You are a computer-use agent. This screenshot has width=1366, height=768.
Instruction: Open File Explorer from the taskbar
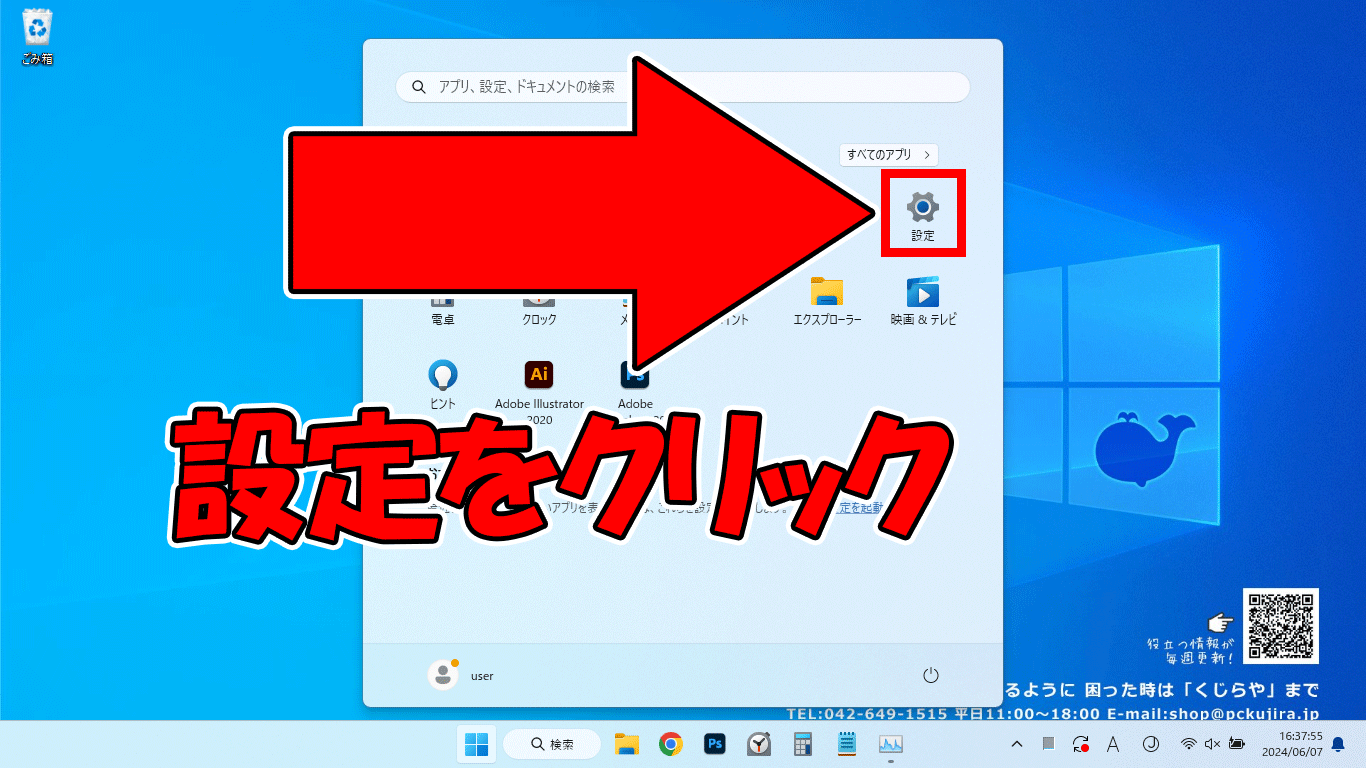click(x=627, y=744)
